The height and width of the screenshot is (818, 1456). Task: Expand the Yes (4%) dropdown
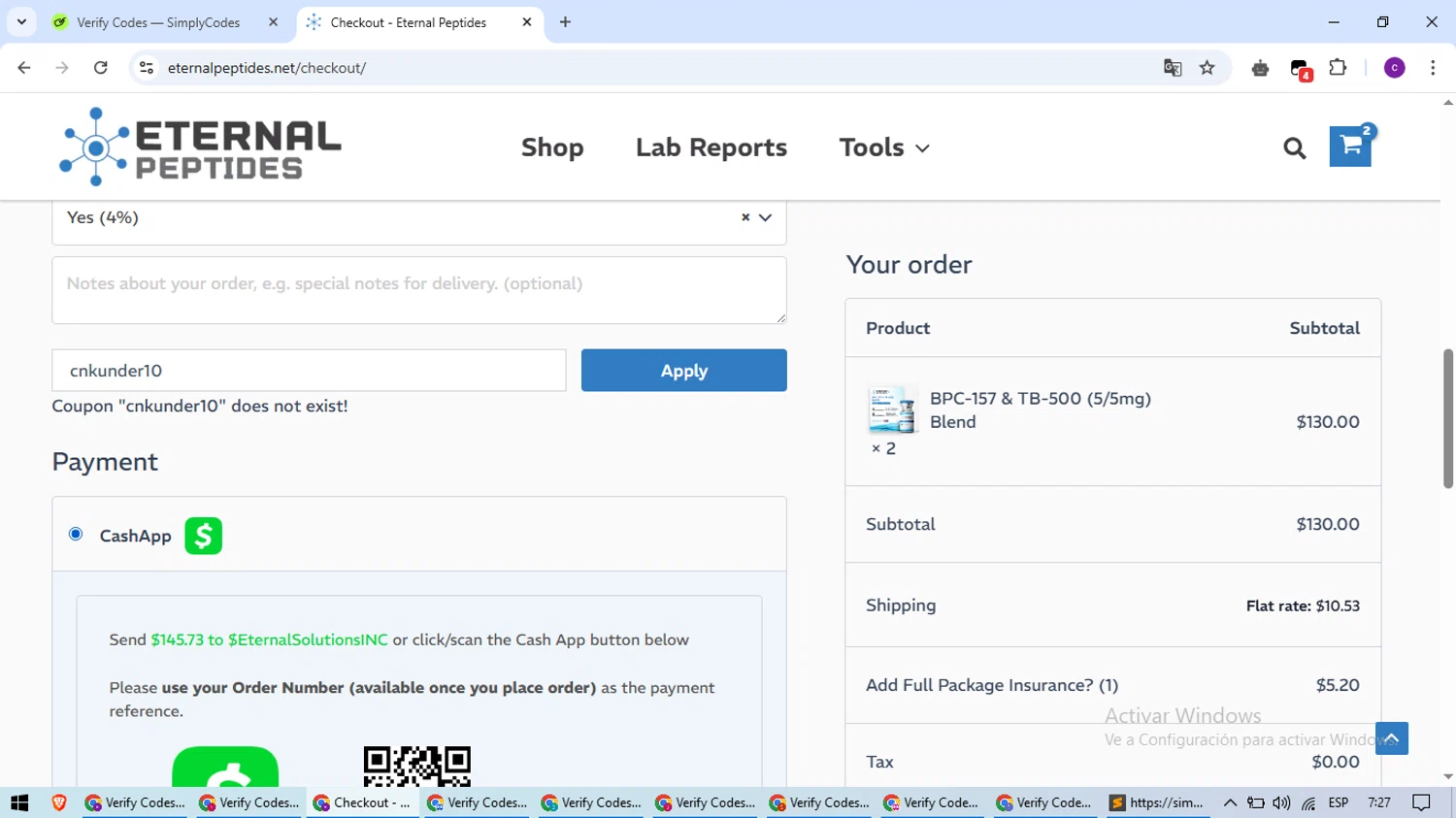765,217
